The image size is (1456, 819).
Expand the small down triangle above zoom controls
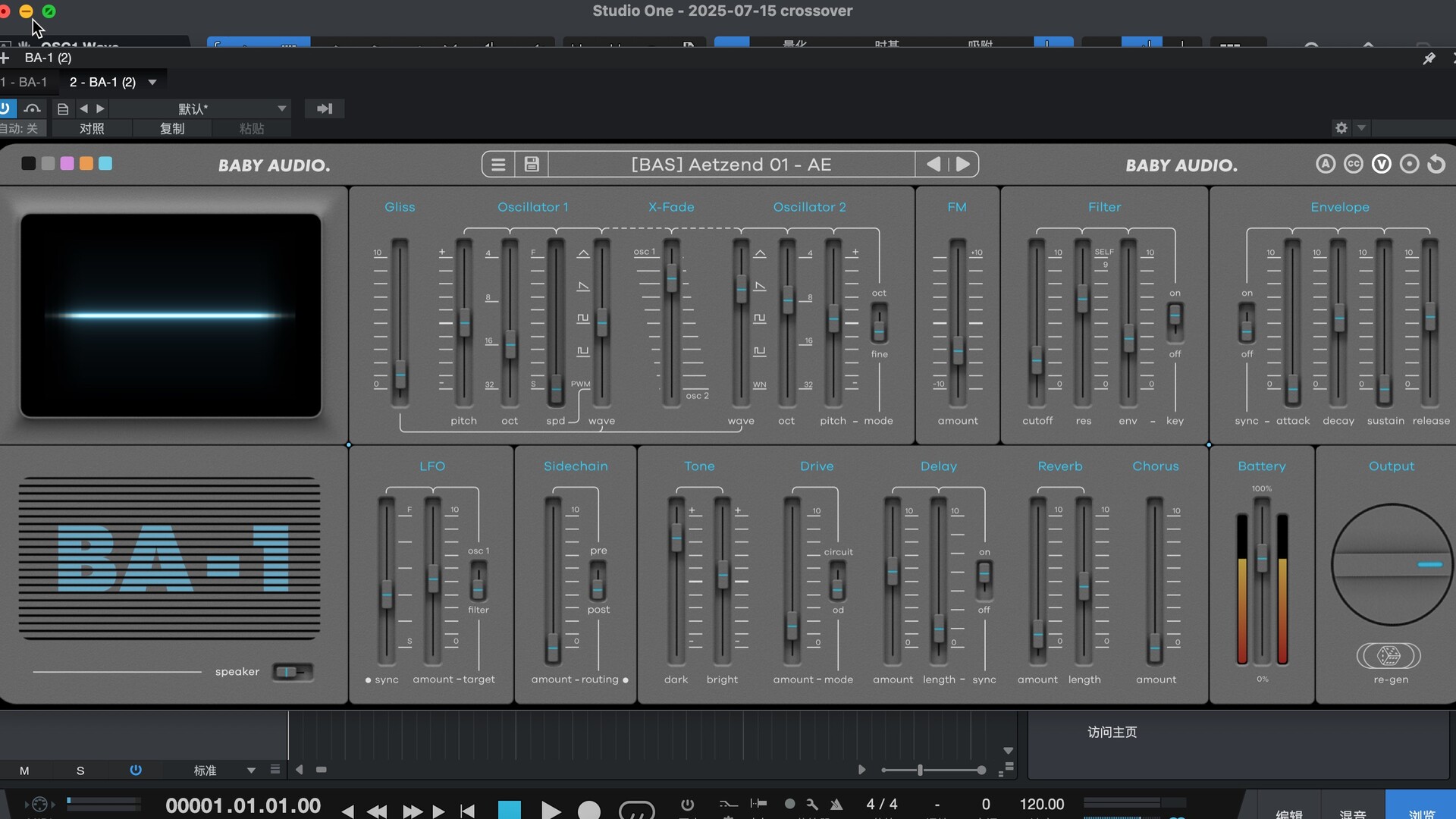tap(1008, 751)
